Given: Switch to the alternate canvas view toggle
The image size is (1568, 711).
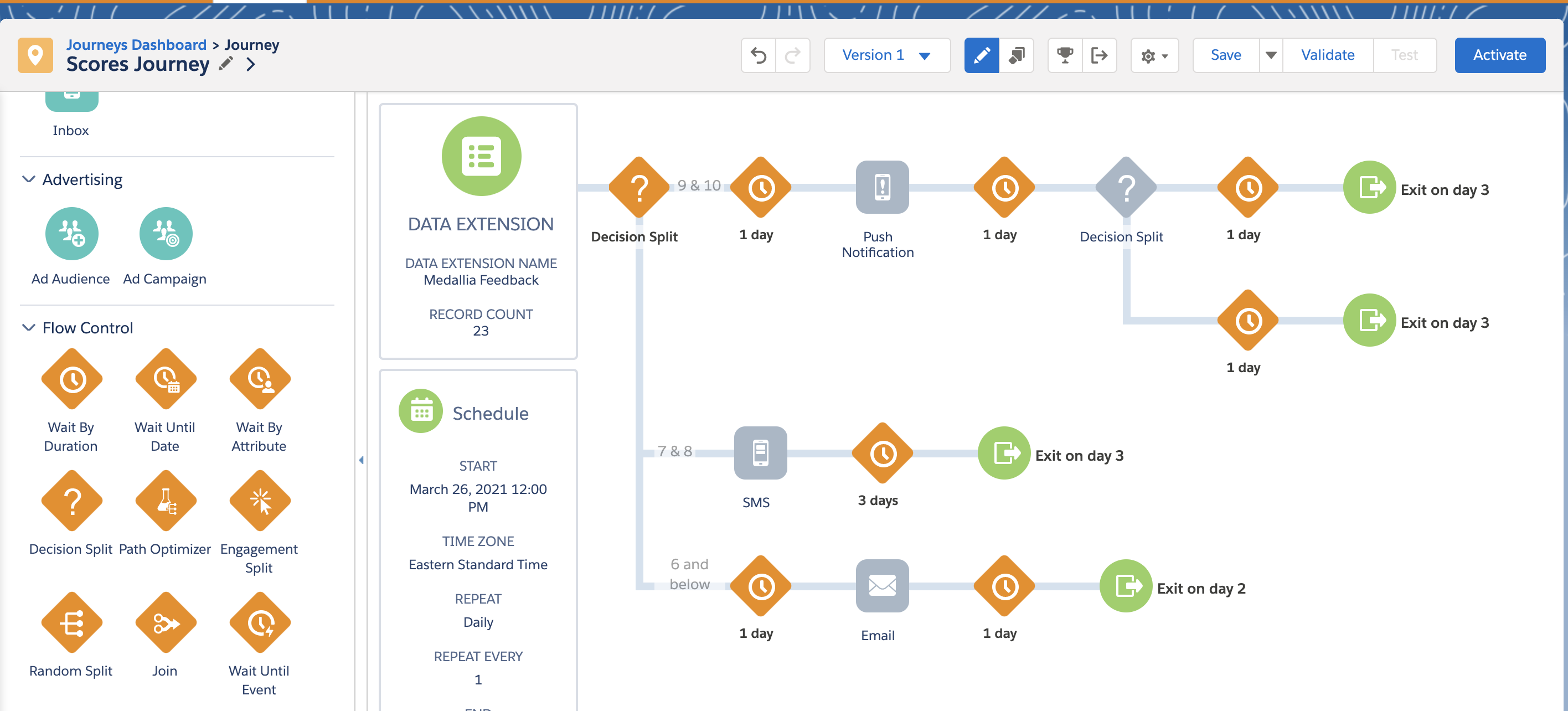Looking at the screenshot, I should click(x=1017, y=55).
